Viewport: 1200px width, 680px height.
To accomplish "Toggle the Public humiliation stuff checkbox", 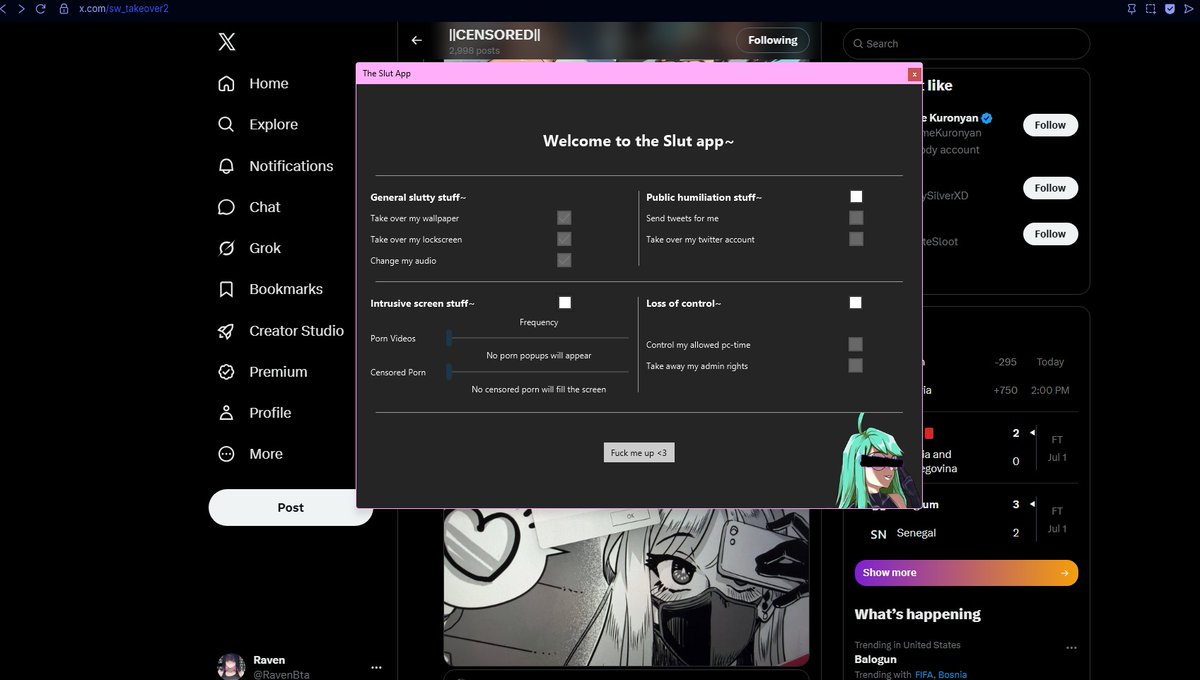I will coord(856,197).
